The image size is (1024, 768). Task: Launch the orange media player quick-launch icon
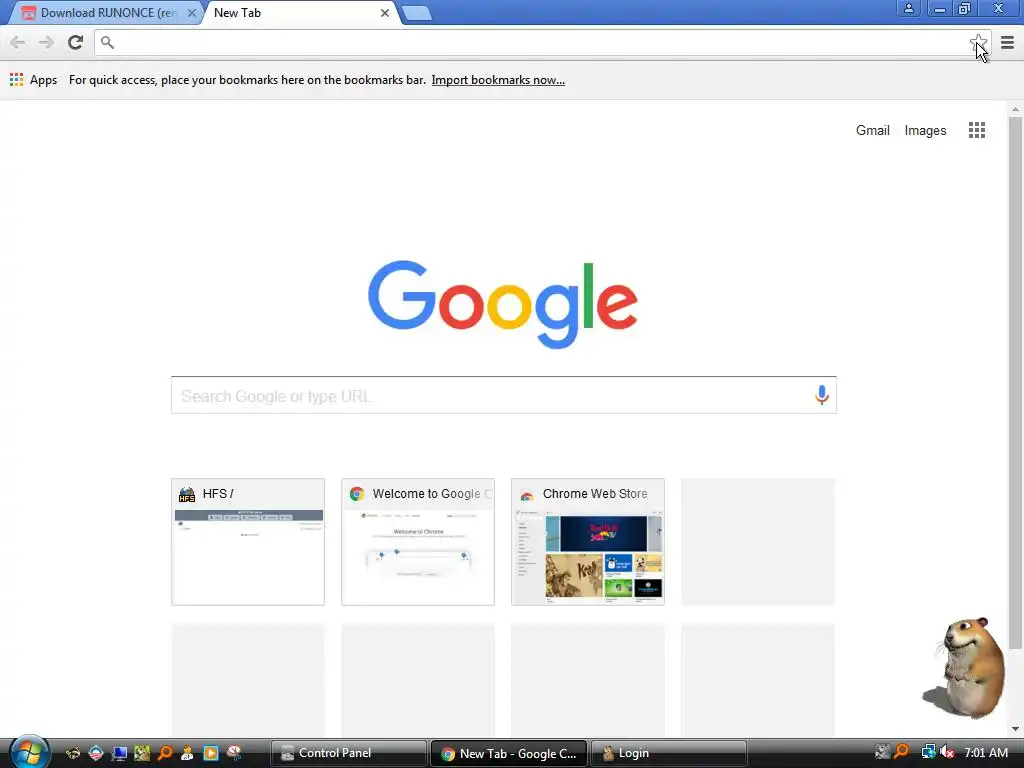coord(210,753)
